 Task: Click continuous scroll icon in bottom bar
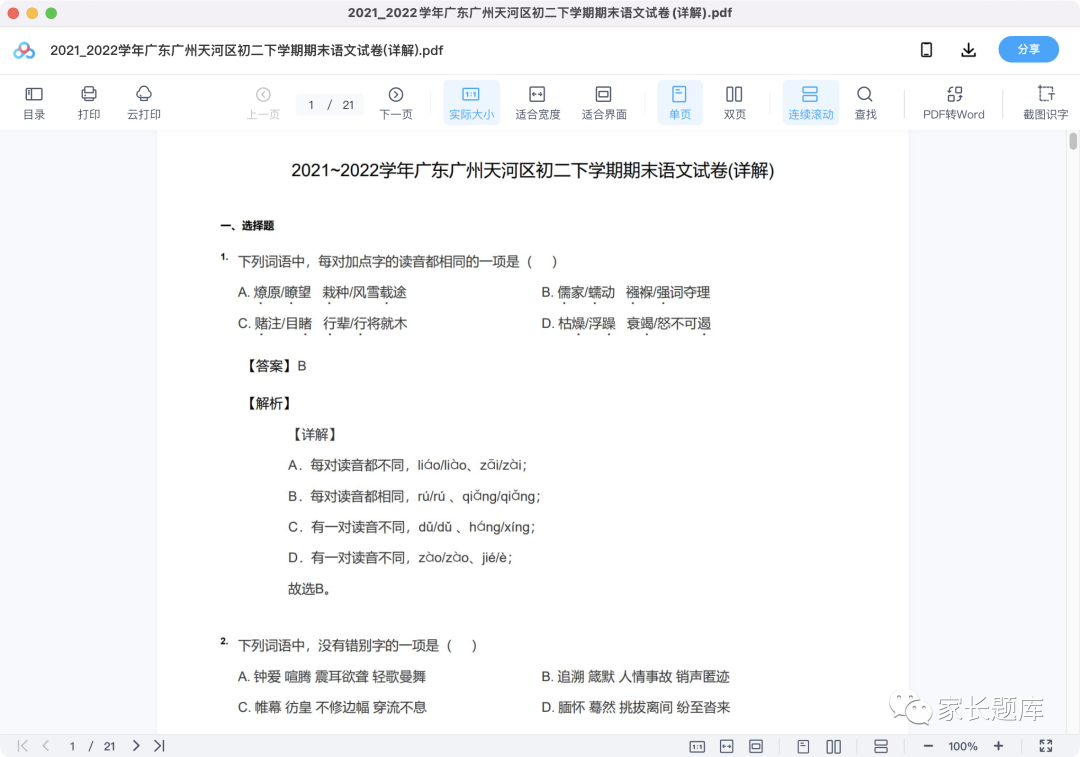(x=881, y=746)
